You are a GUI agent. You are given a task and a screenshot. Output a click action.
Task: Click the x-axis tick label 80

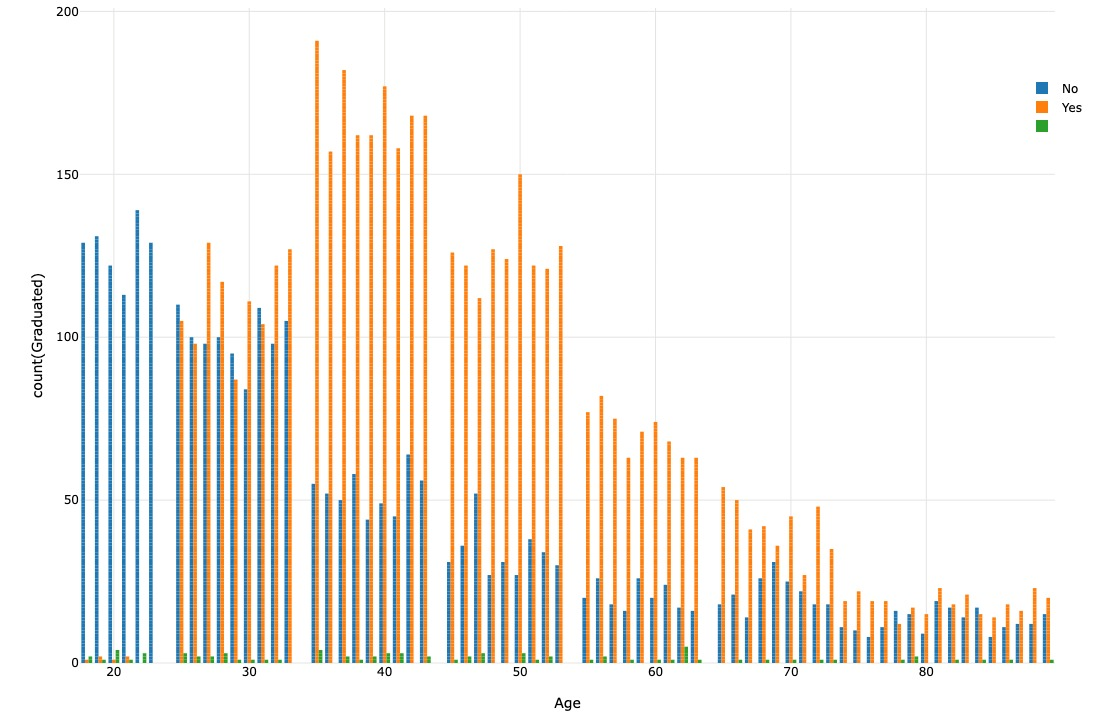[x=926, y=672]
